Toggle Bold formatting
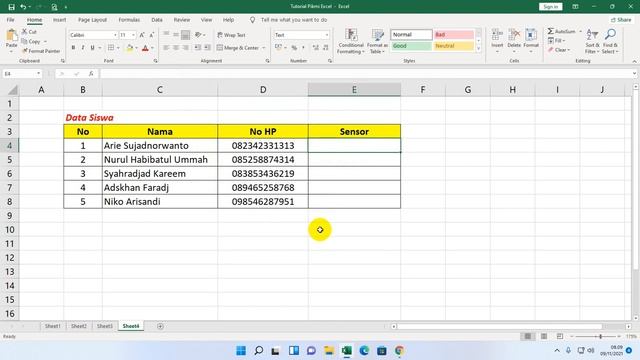Screen dimensions: 640x360 click(73, 48)
